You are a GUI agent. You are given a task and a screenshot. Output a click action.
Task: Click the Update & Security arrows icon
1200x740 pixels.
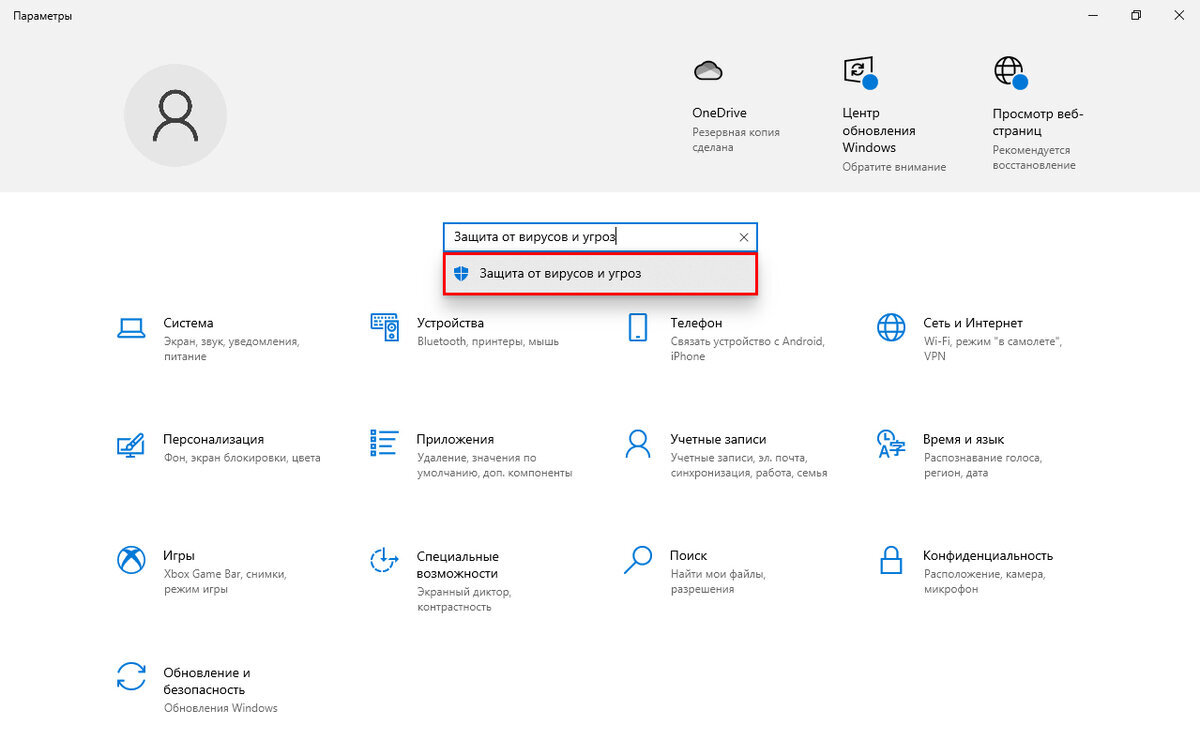tap(131, 677)
